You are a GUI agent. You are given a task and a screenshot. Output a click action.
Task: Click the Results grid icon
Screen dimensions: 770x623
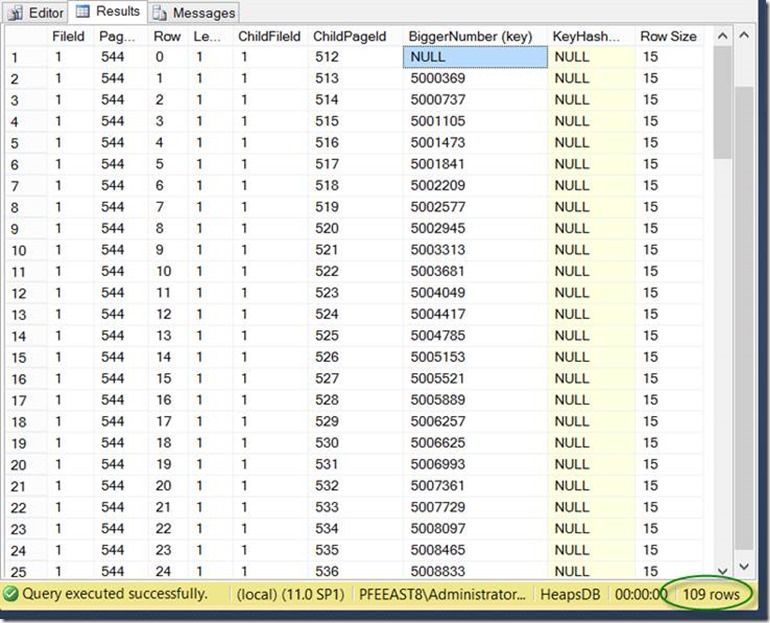click(x=82, y=11)
